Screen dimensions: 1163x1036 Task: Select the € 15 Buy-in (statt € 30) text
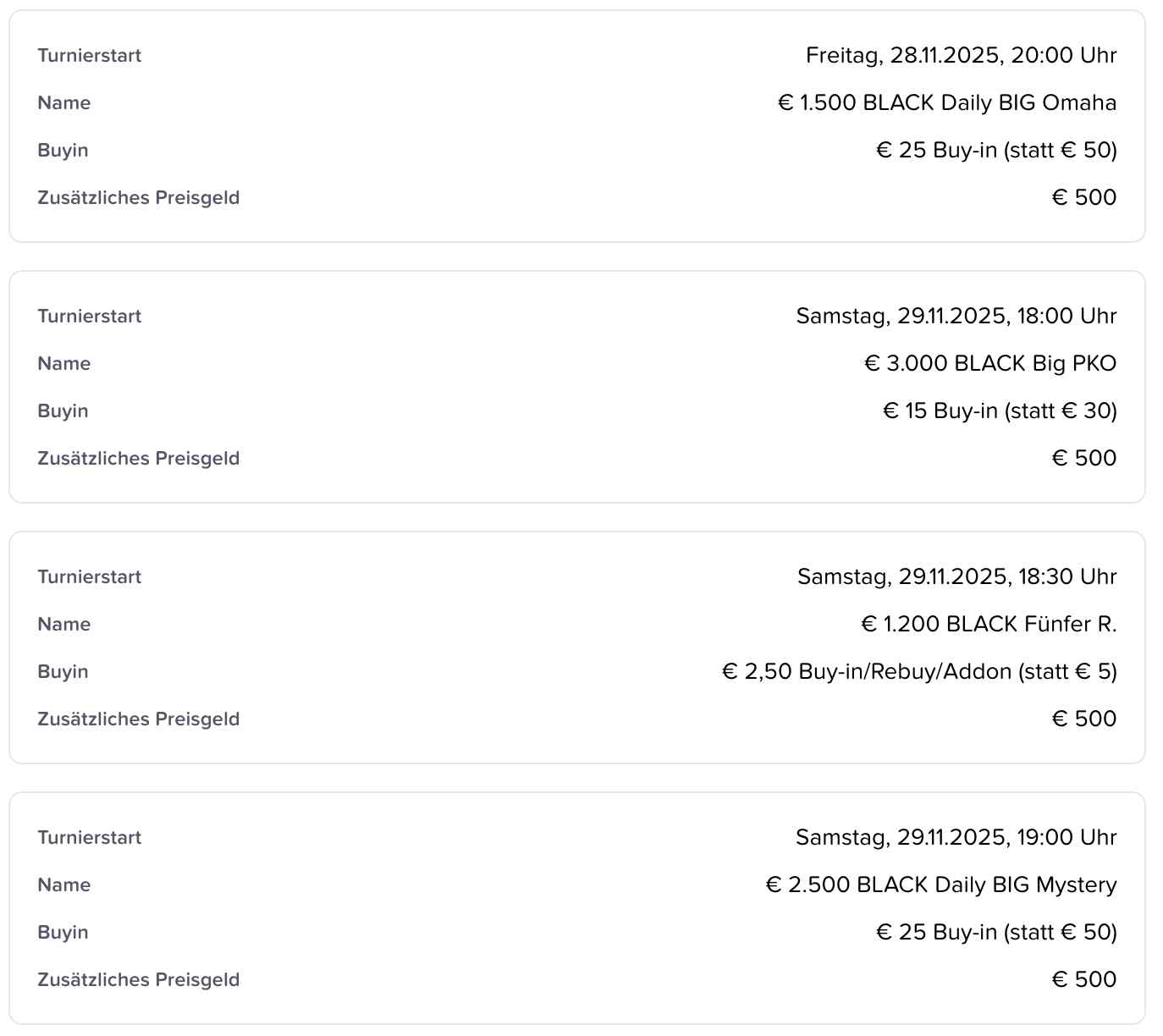coord(1000,411)
